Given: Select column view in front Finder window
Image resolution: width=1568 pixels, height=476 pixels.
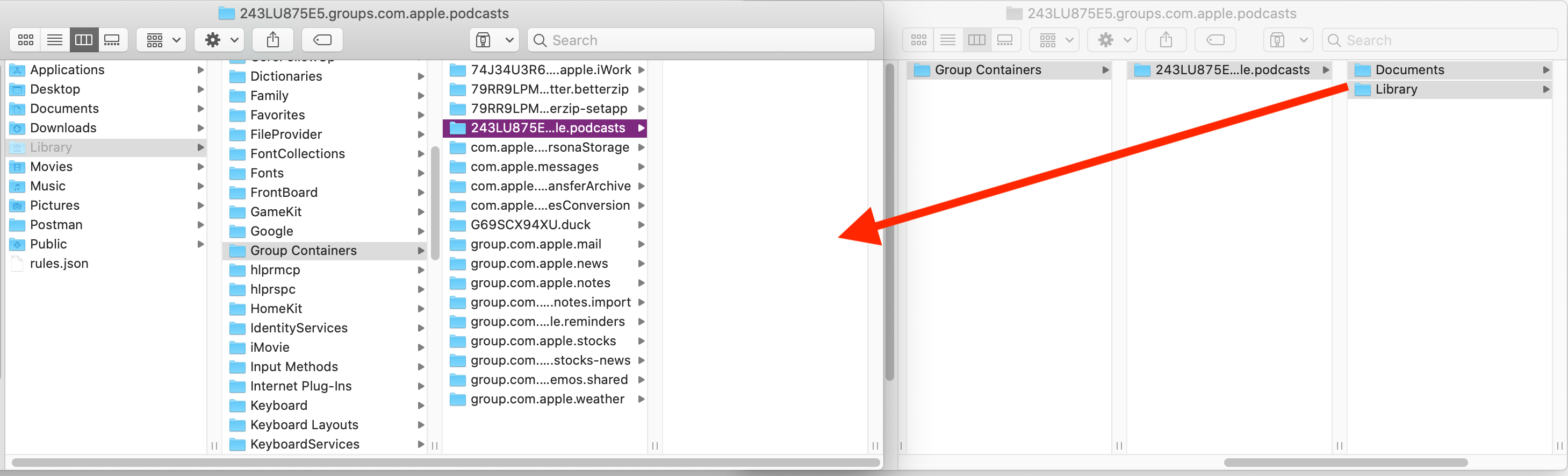Looking at the screenshot, I should (x=83, y=40).
